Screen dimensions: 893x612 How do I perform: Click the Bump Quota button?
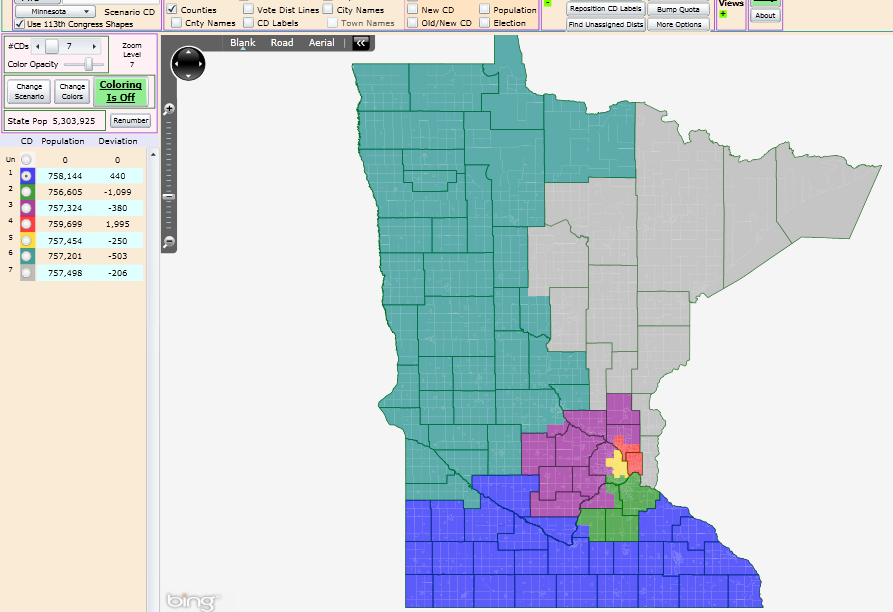click(678, 9)
